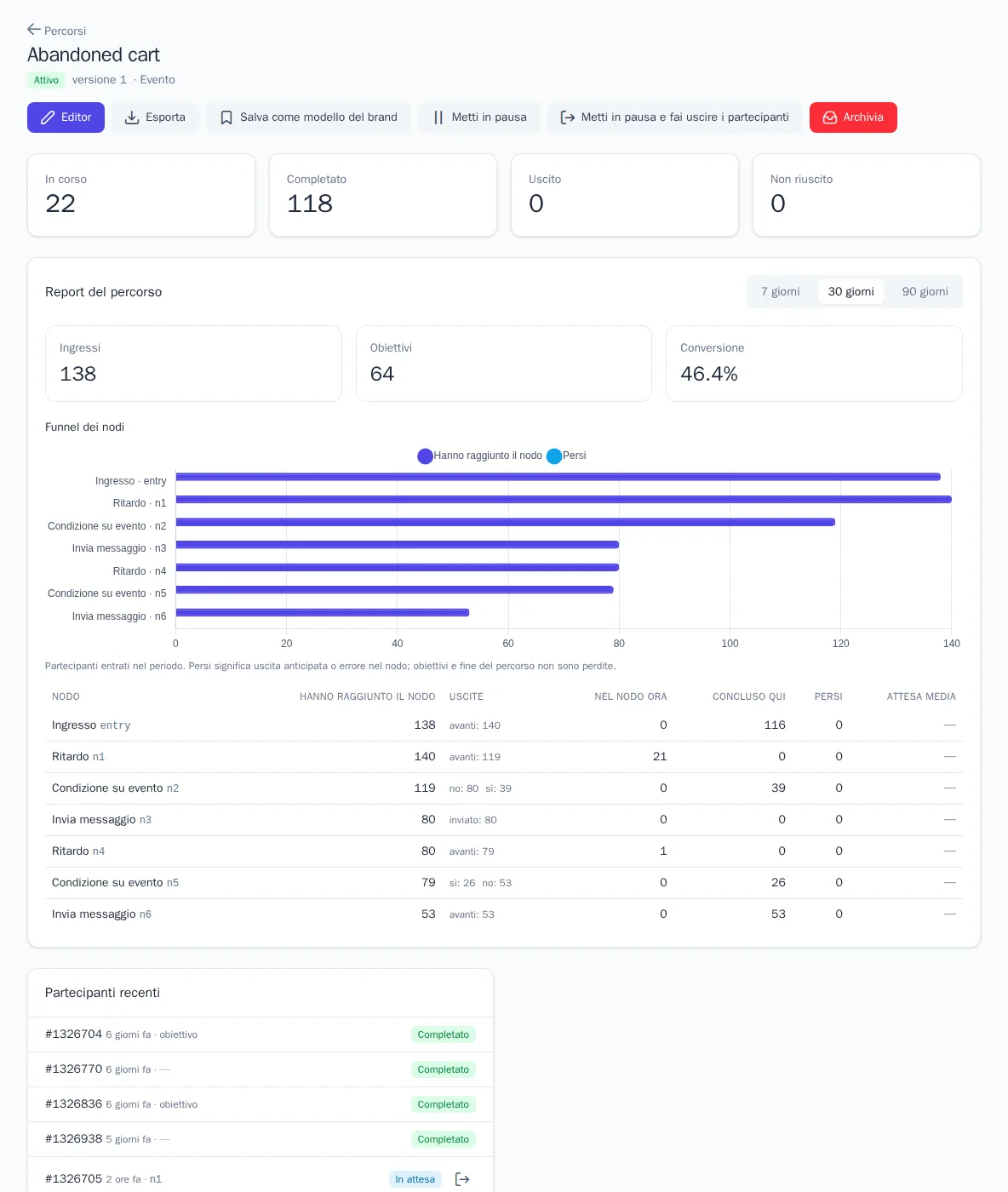1008x1192 pixels.
Task: Click the 'Attivo' status badge
Action: (46, 80)
